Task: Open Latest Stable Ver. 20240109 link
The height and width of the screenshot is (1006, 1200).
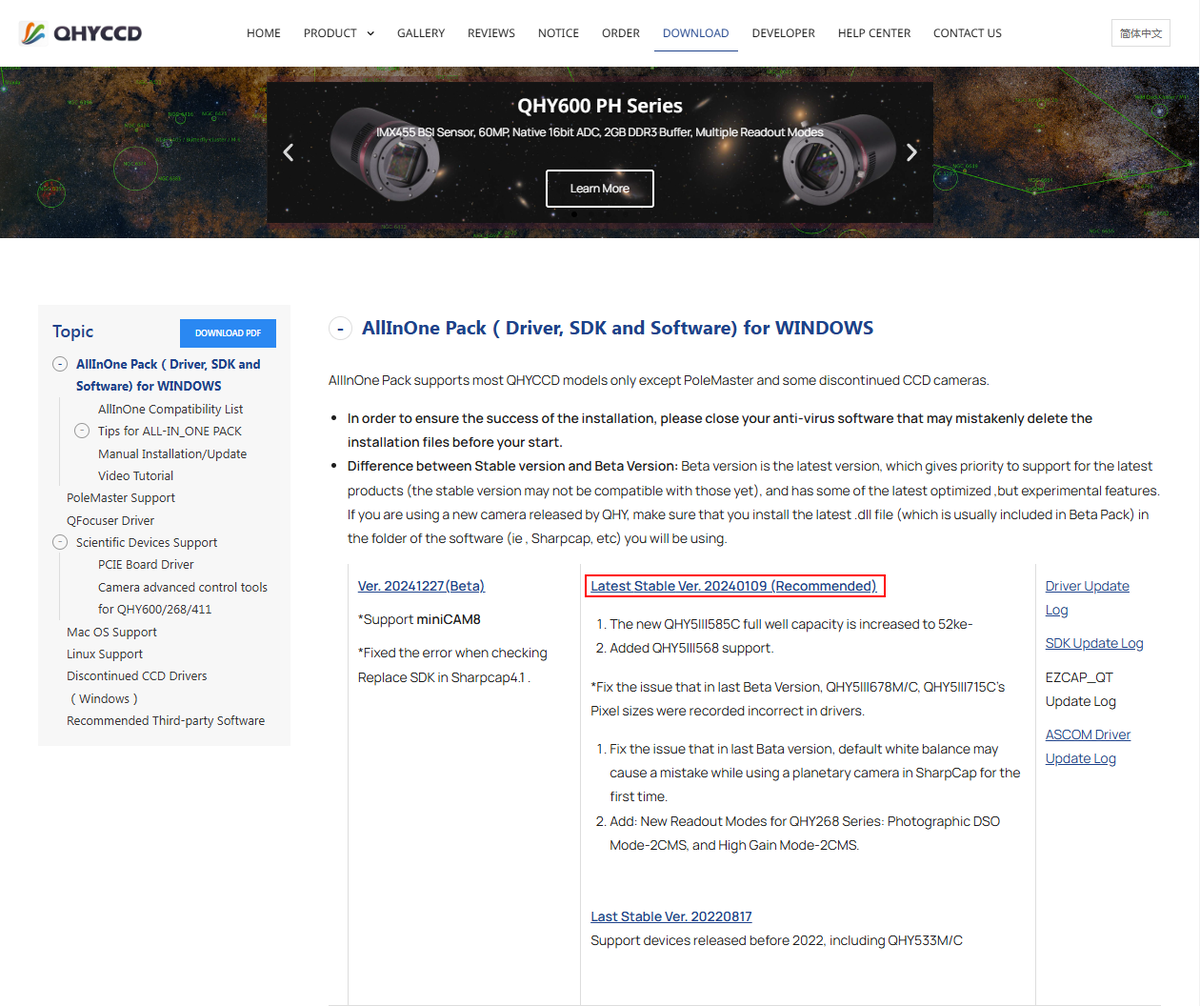Action: coord(733,586)
